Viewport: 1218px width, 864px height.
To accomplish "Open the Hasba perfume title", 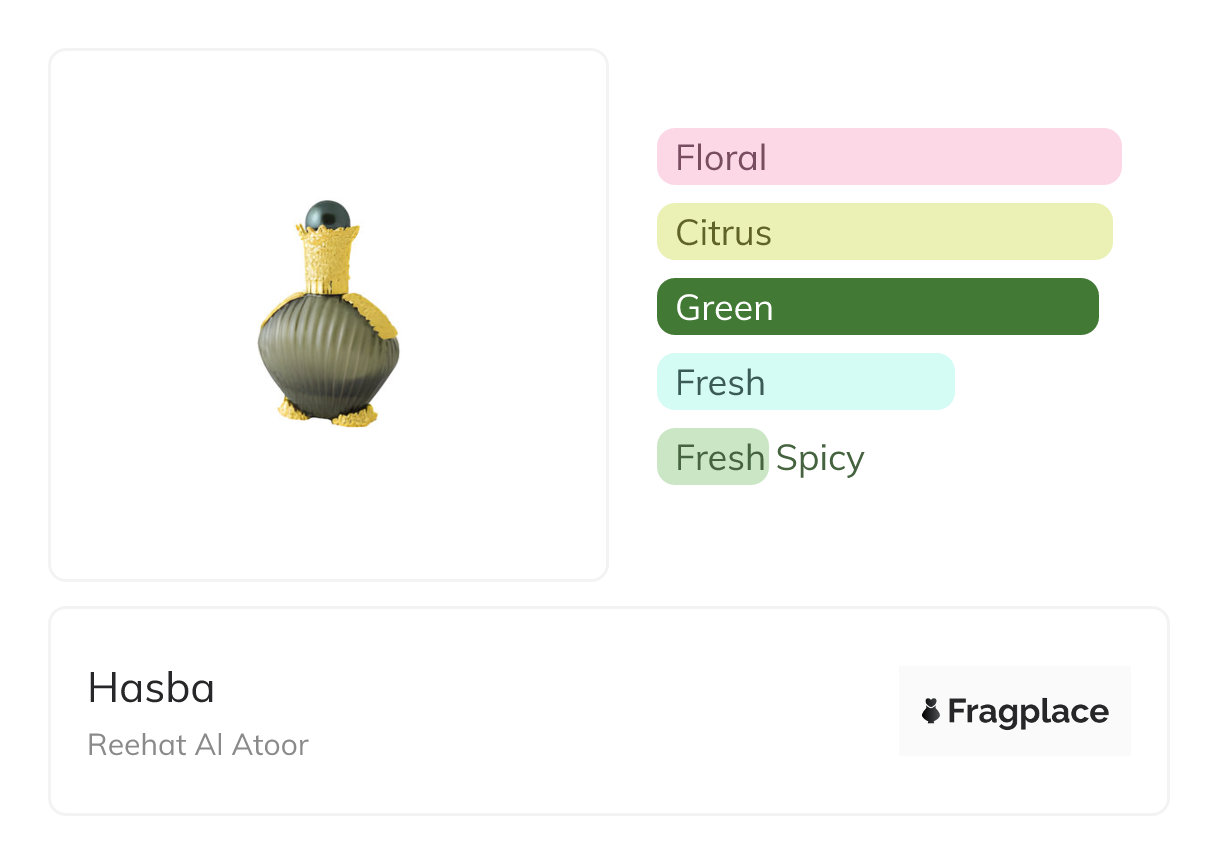I will tap(151, 688).
